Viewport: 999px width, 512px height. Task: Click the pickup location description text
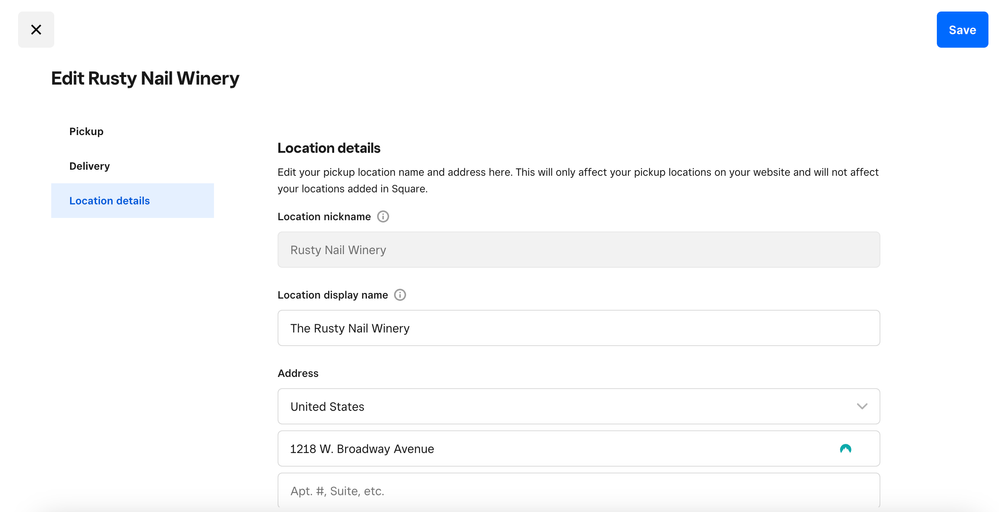577,180
